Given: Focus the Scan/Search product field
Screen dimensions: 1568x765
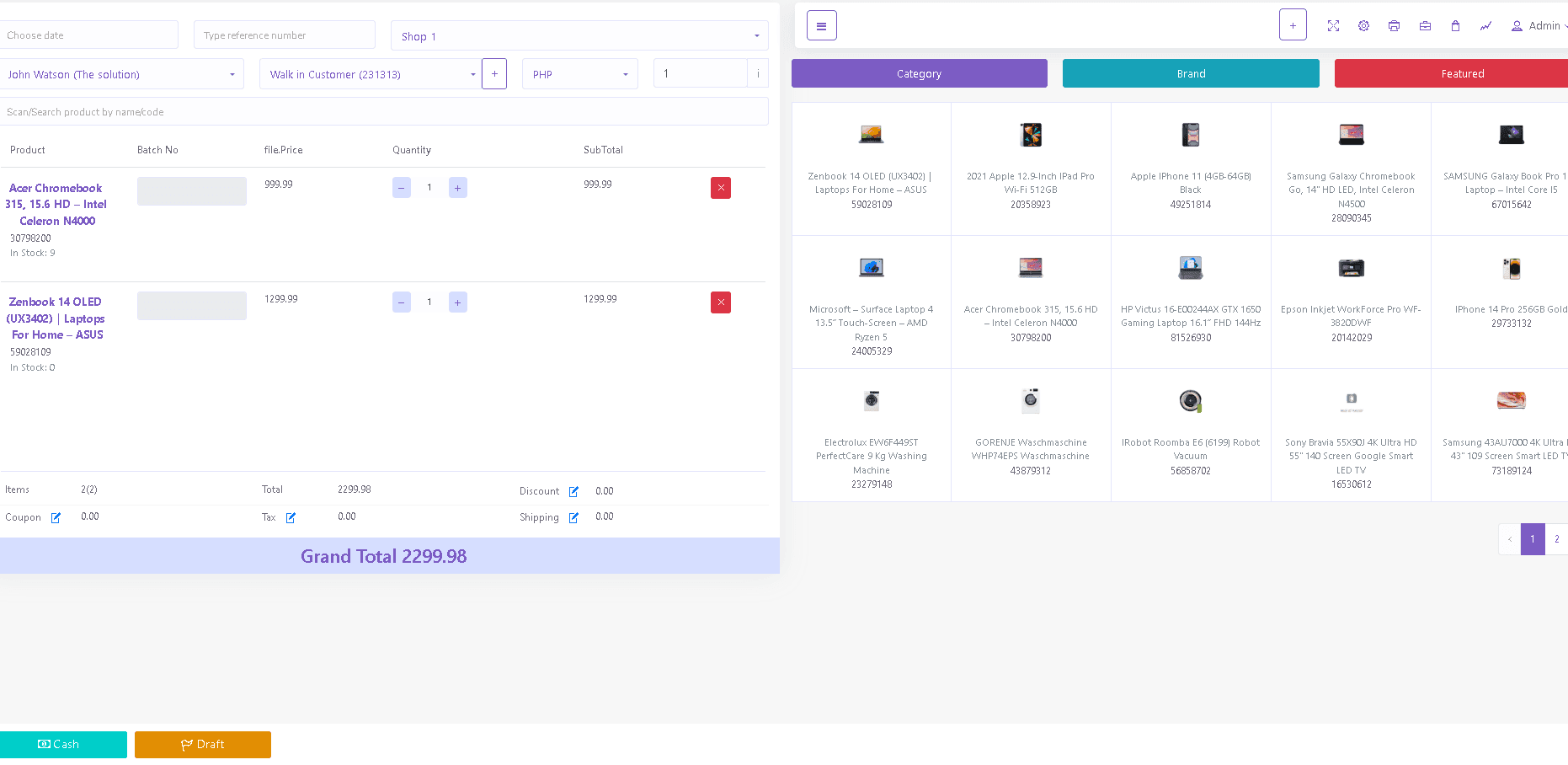Looking at the screenshot, I should click(x=384, y=112).
